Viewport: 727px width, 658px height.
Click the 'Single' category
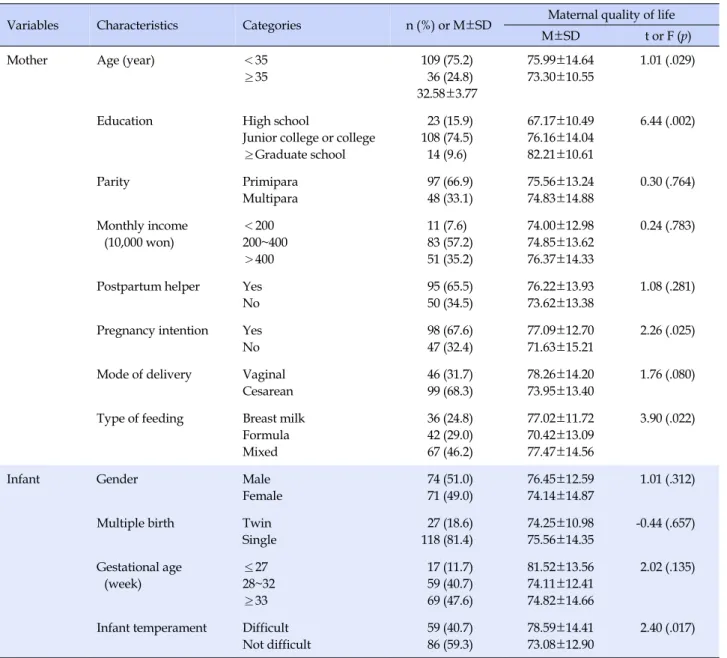coord(259,540)
